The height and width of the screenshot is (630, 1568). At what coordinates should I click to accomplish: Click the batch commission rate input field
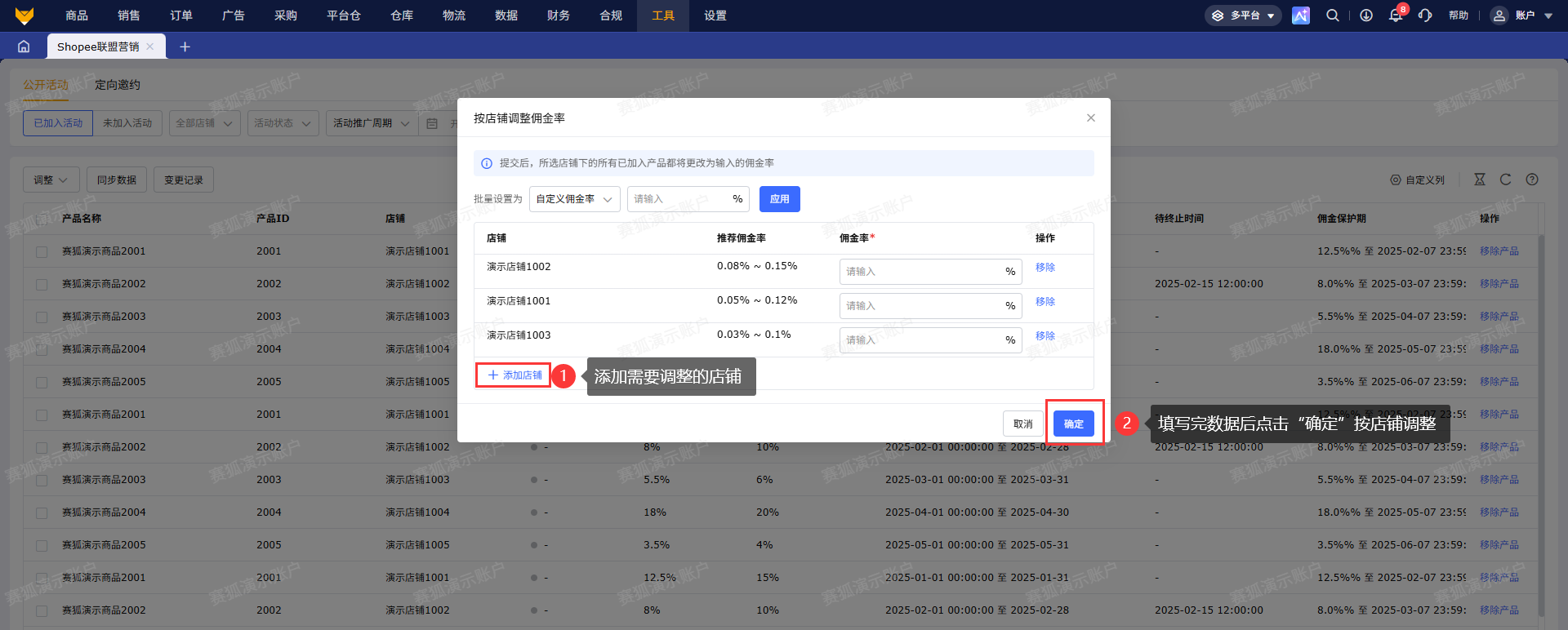688,199
